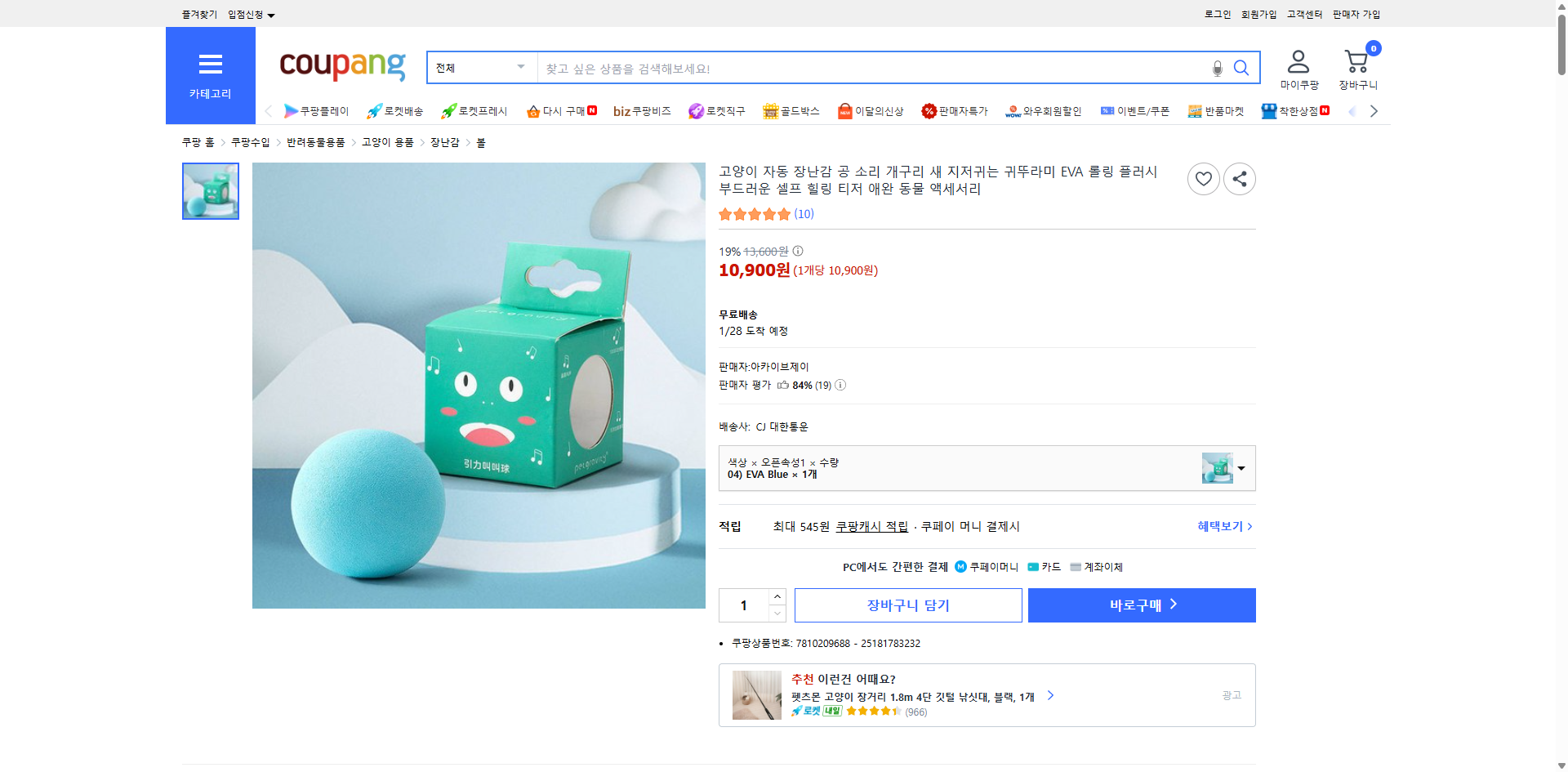The width and height of the screenshot is (1568, 772).
Task: Click the 쿠팡플레이 play icon
Action: [292, 110]
